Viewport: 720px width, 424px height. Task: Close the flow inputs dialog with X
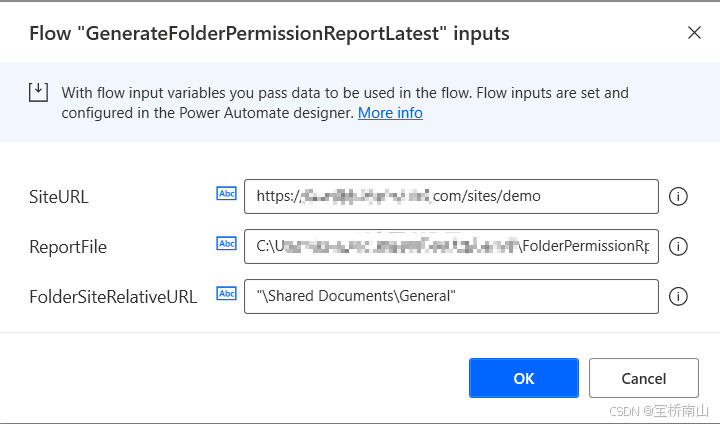(694, 33)
